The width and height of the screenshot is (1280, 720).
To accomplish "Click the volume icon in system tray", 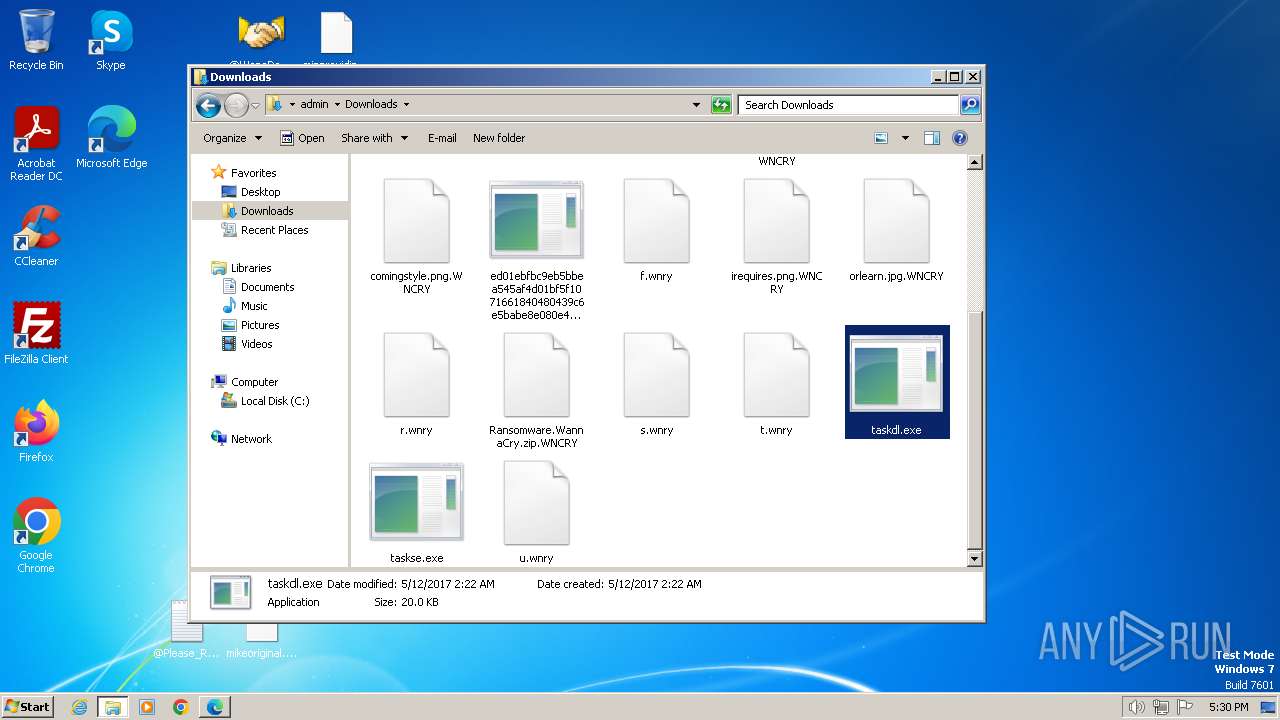I will coord(1136,707).
